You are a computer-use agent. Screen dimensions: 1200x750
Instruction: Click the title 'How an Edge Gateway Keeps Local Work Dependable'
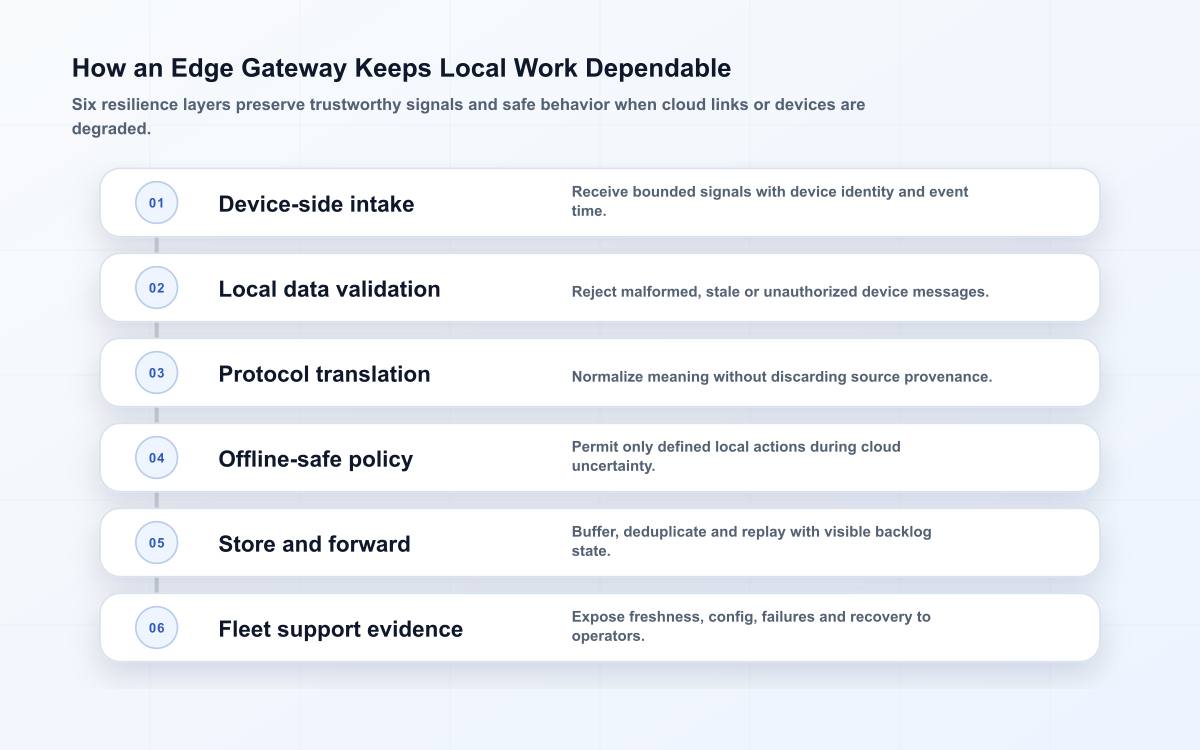[401, 68]
